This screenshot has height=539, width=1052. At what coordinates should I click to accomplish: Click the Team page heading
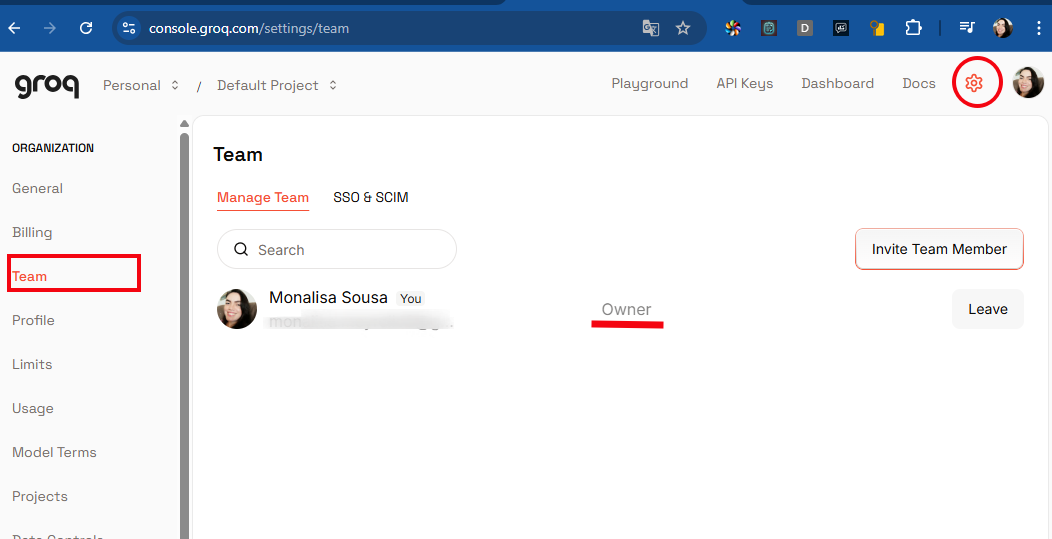(x=238, y=154)
